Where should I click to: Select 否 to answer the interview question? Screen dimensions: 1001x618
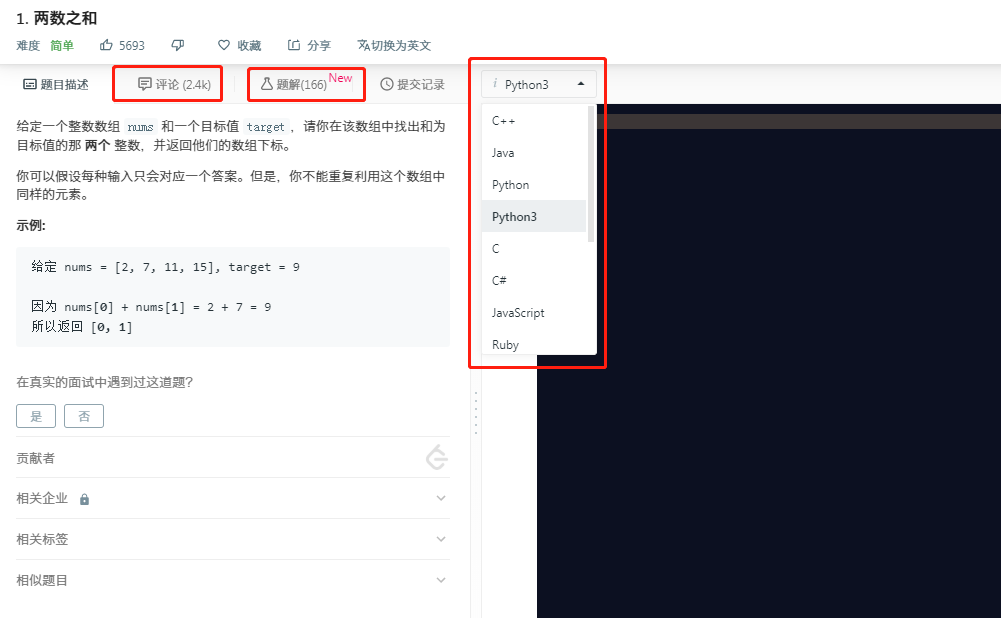(x=84, y=415)
